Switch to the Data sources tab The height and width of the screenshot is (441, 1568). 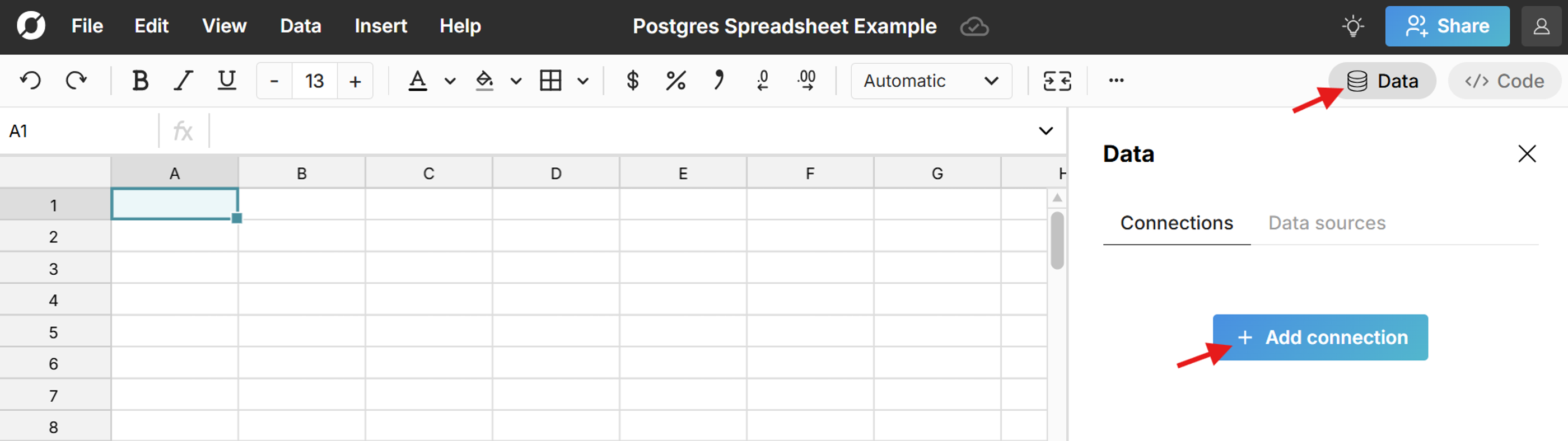(1327, 223)
